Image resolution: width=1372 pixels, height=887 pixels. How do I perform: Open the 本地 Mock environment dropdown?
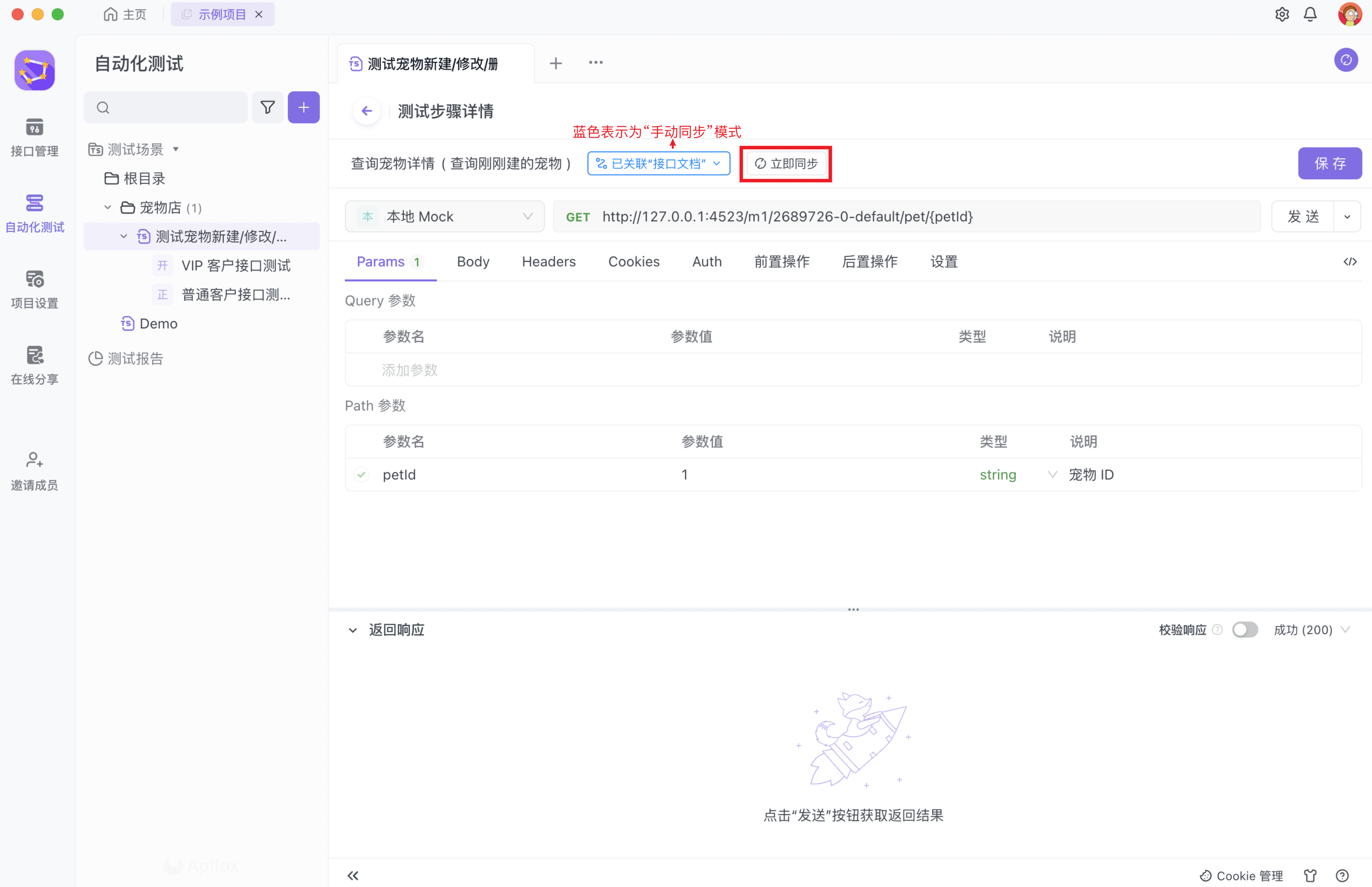[444, 217]
